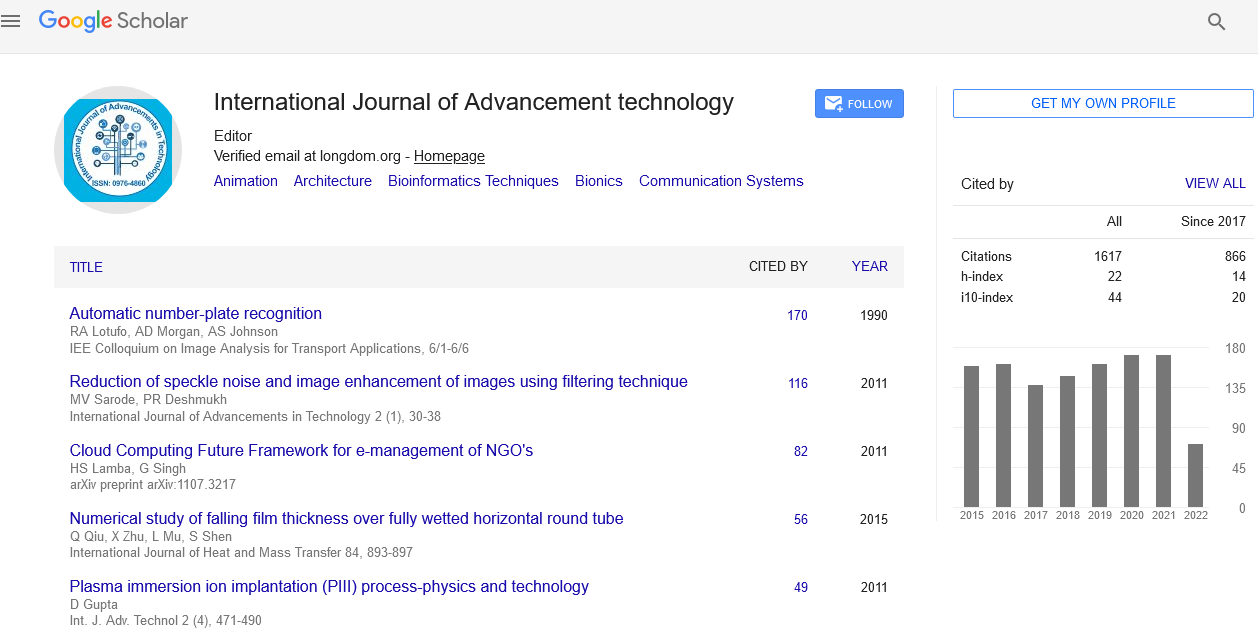Image resolution: width=1258 pixels, height=638 pixels.
Task: Click the Google Scholar logo
Action: click(x=113, y=21)
